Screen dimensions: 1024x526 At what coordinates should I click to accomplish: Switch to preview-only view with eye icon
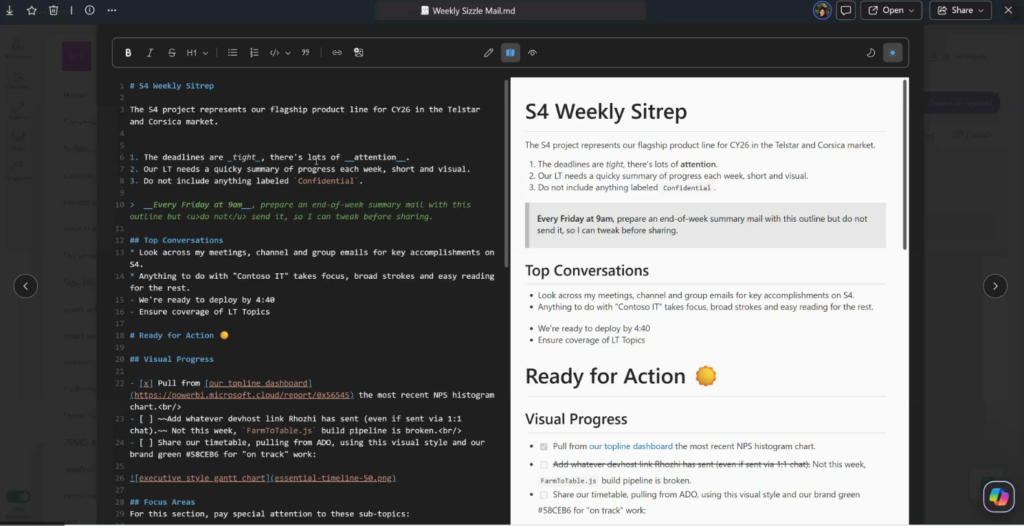[533, 52]
